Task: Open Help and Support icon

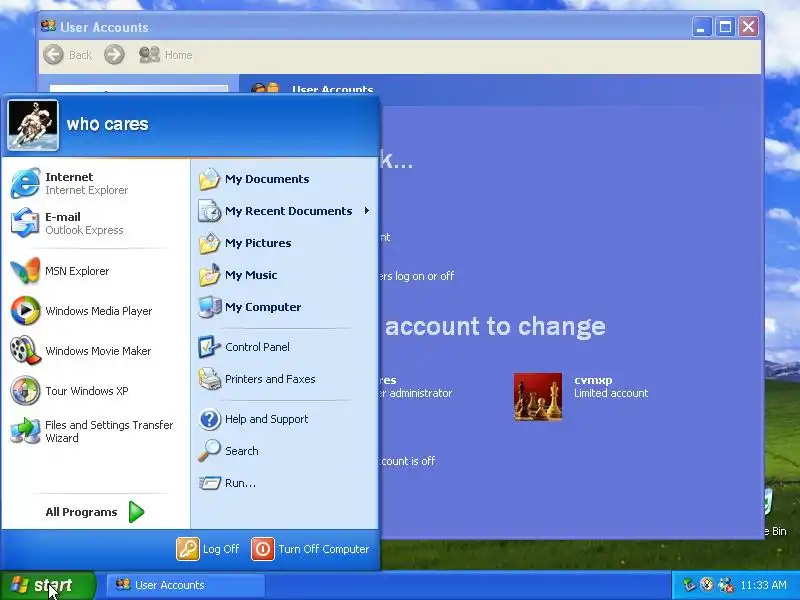Action: (x=209, y=419)
